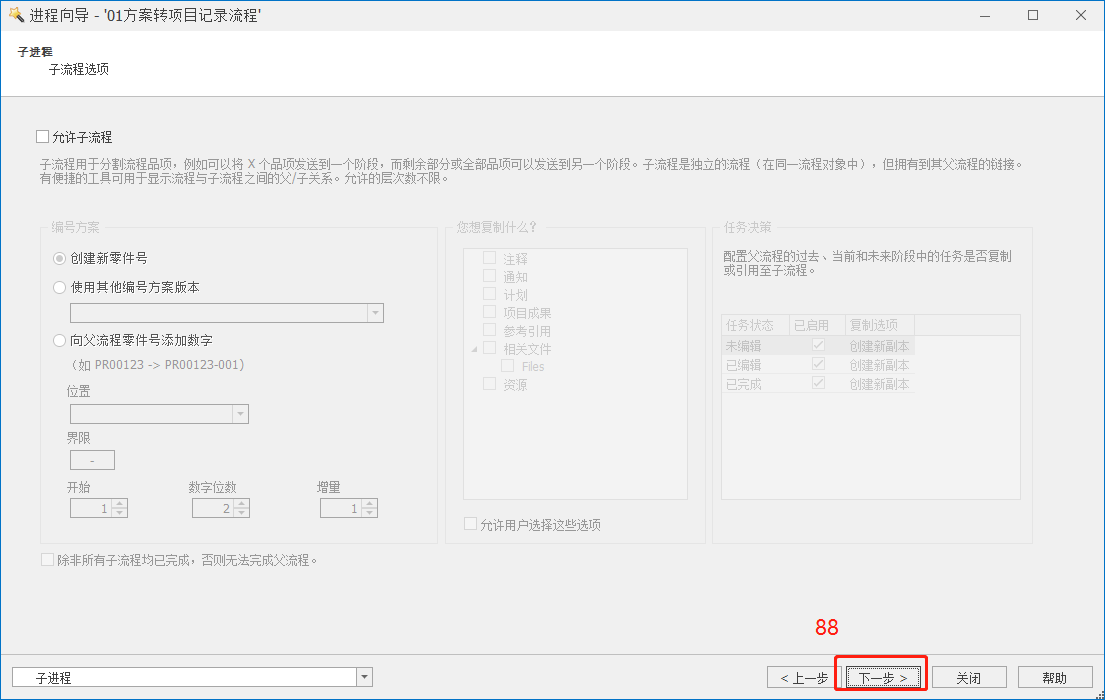The width and height of the screenshot is (1105, 700).
Task: 选择"向父流程零件号添加数字"单选按钮
Action: 59,341
